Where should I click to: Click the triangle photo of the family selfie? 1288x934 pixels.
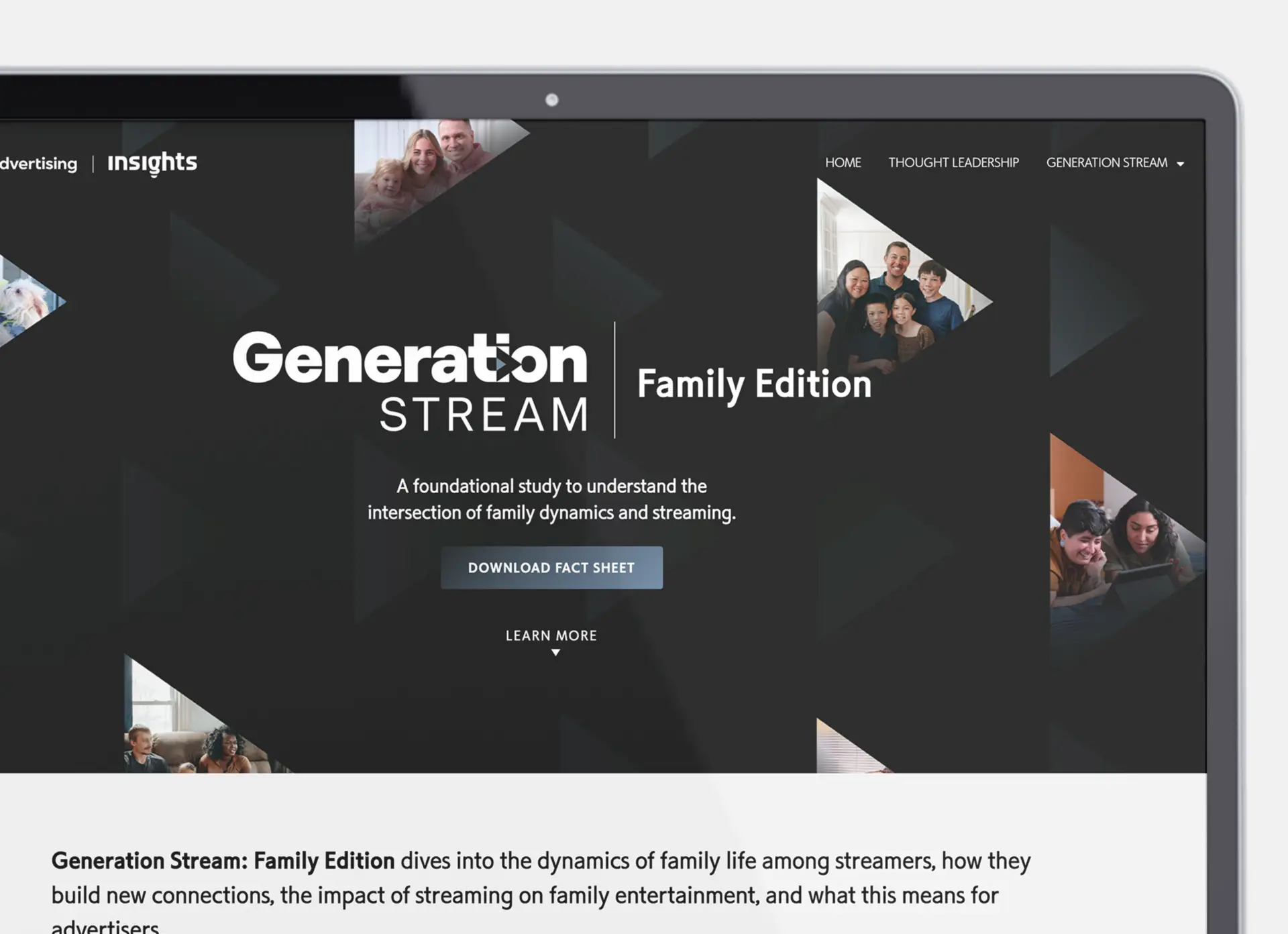[x=892, y=289]
